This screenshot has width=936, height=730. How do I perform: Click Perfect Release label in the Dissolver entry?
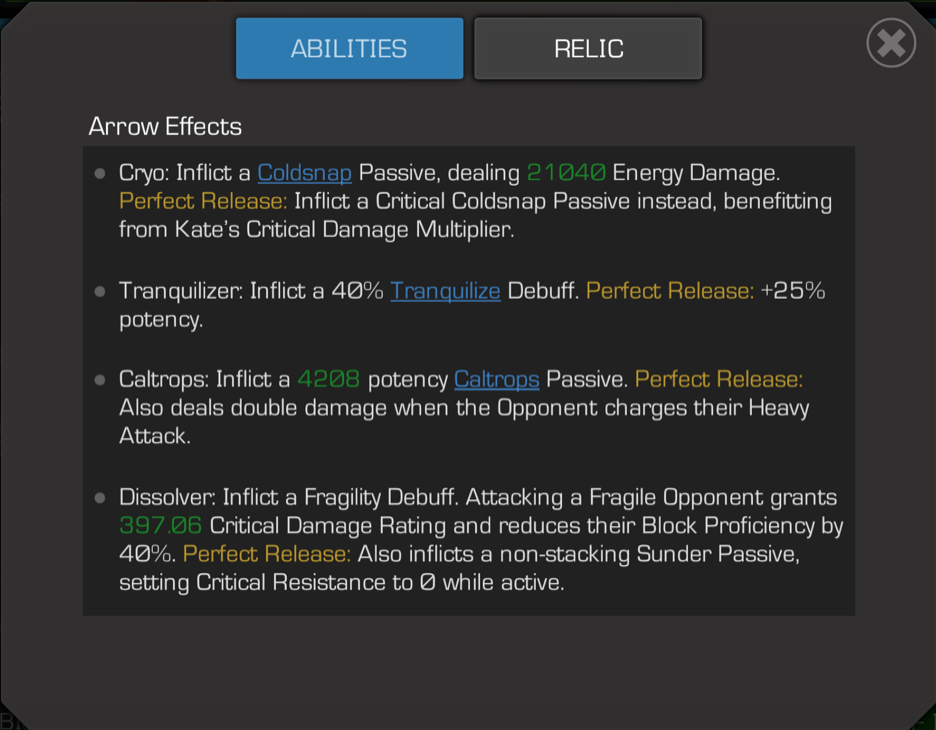(267, 555)
